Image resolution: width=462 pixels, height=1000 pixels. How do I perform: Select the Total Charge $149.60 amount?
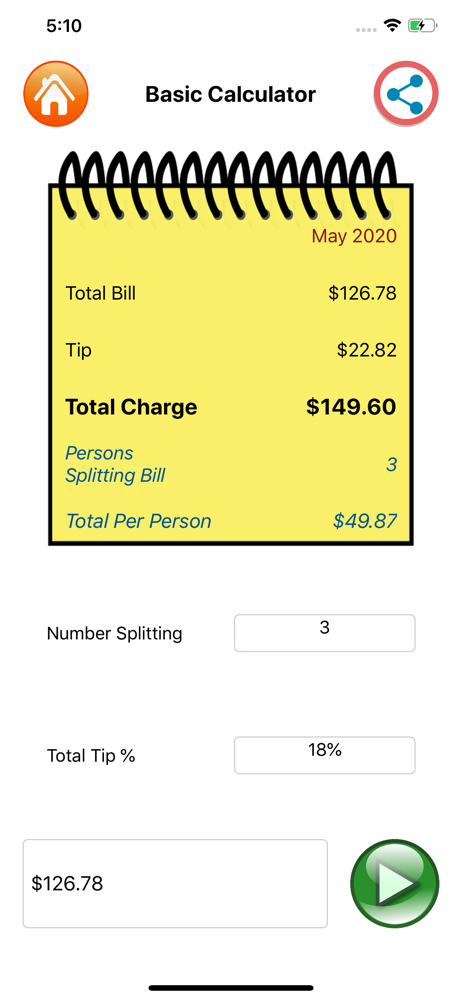point(351,407)
